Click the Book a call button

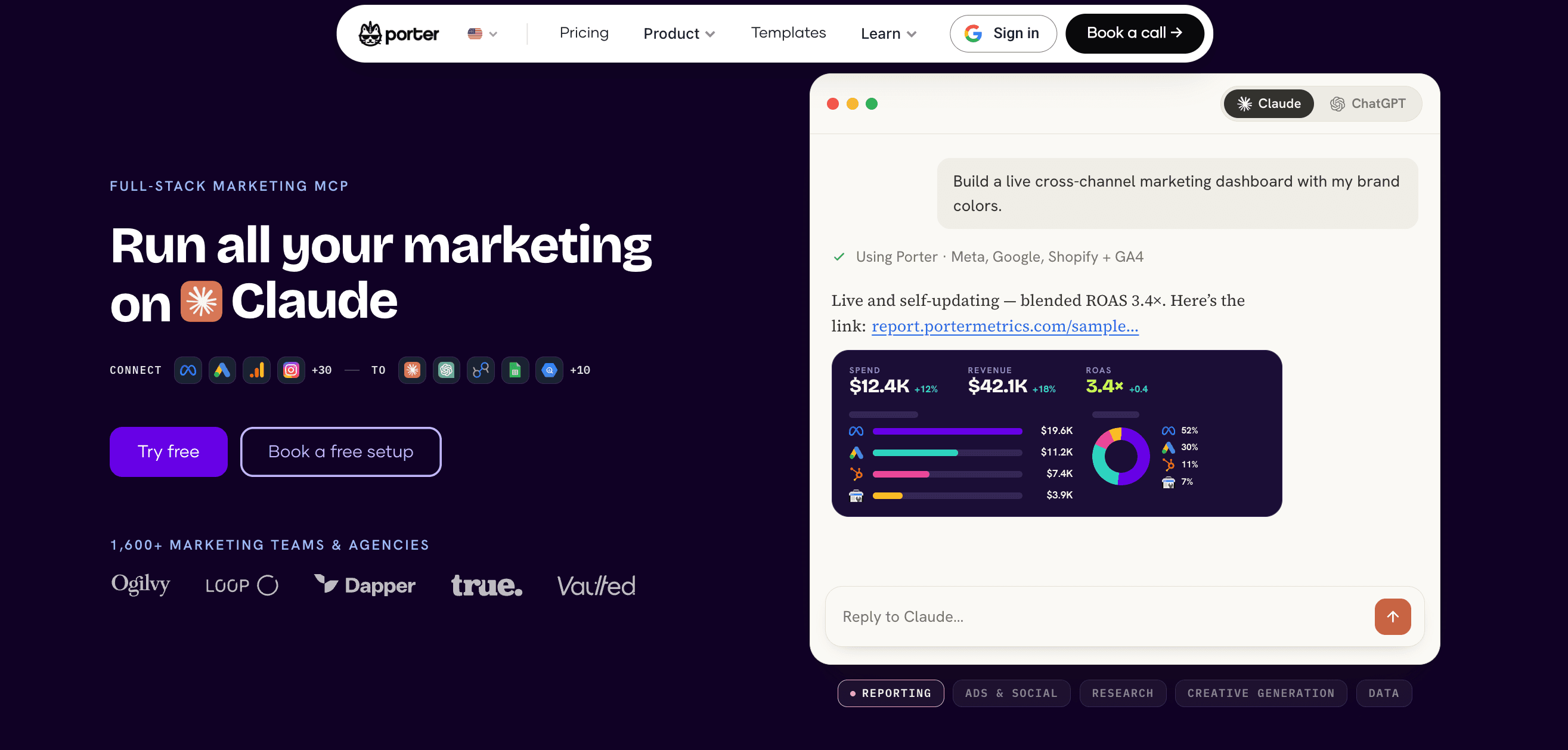[1134, 33]
